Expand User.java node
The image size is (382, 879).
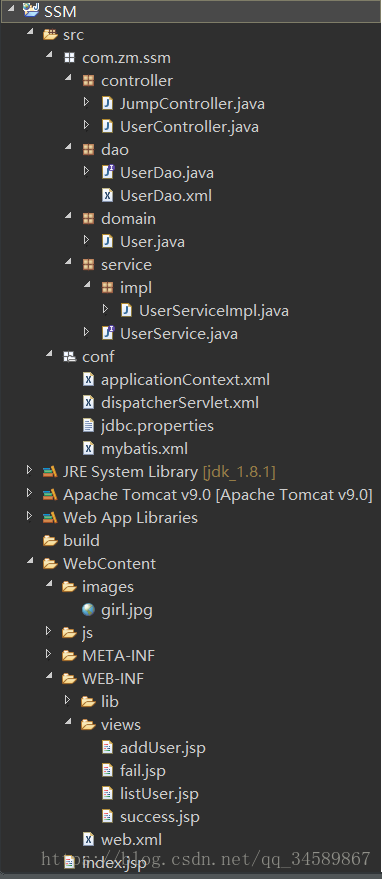pos(86,240)
